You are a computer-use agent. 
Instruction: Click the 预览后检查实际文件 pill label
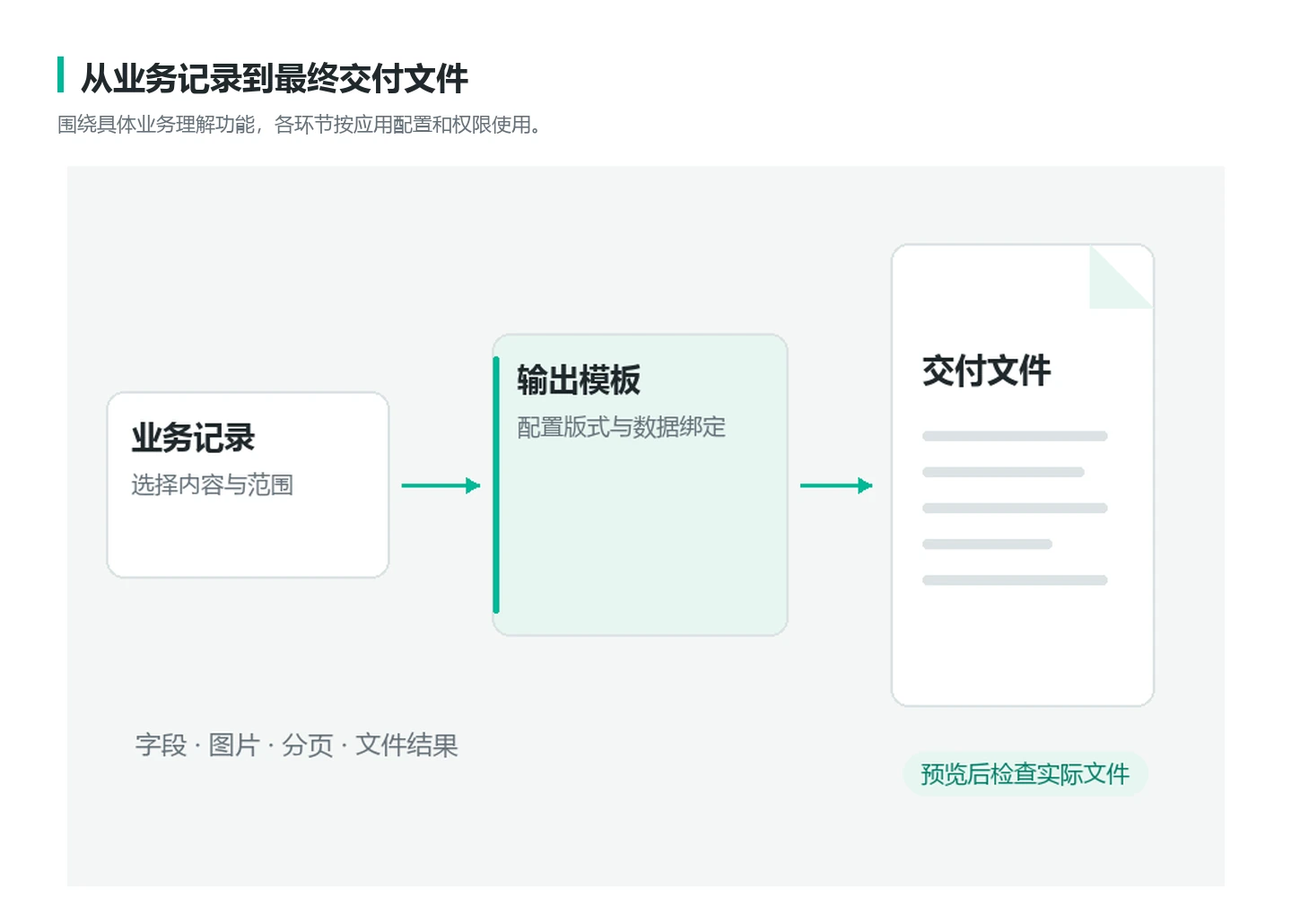coord(1025,774)
